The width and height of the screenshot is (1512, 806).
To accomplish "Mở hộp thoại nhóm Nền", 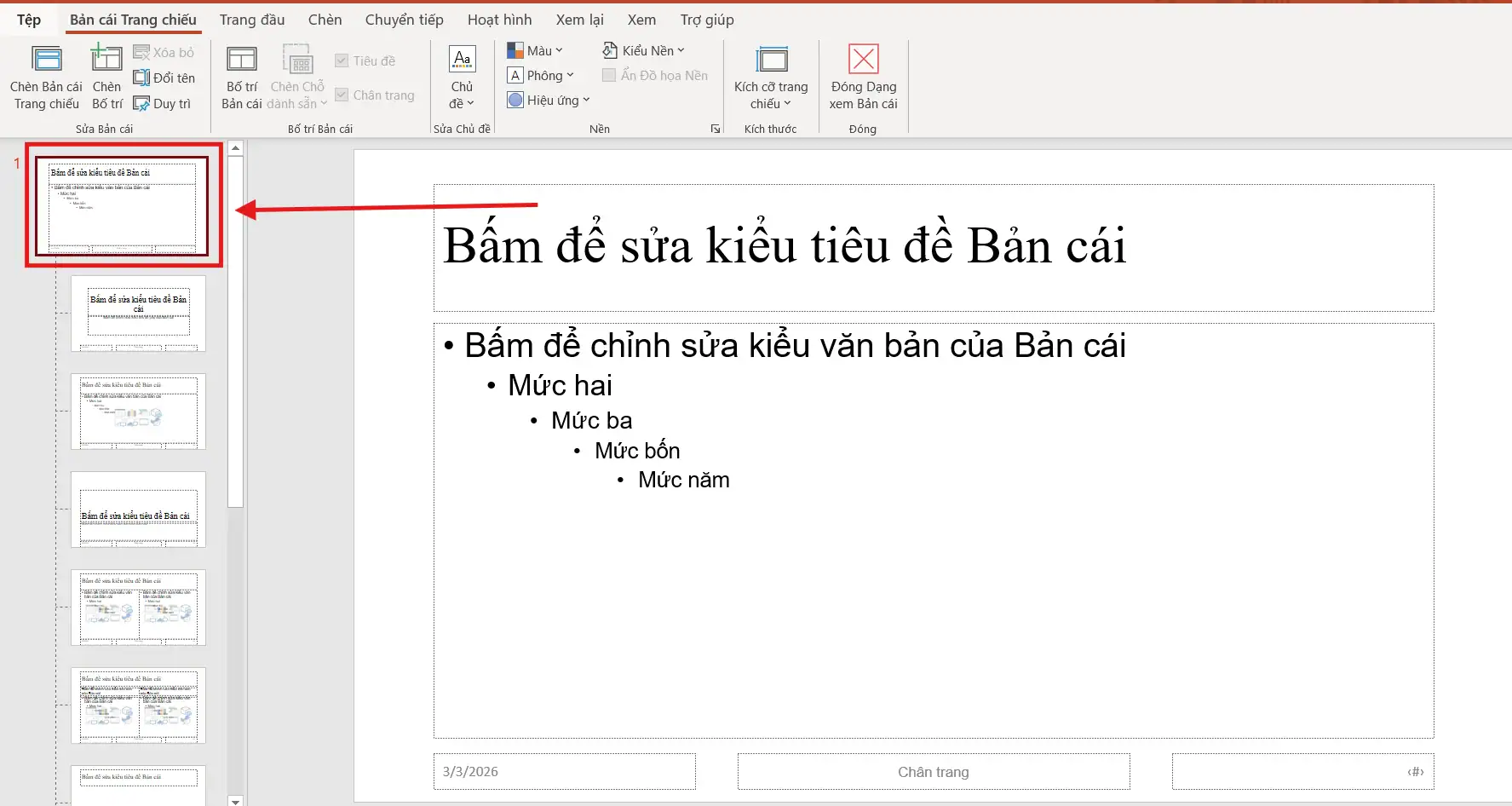I will tap(715, 129).
